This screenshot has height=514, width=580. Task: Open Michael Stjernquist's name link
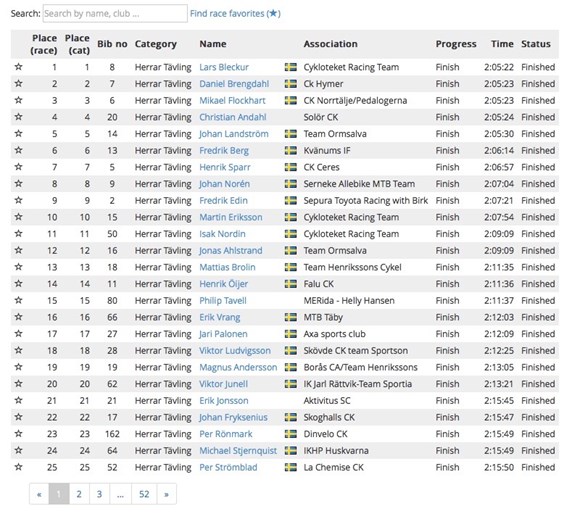[238, 450]
